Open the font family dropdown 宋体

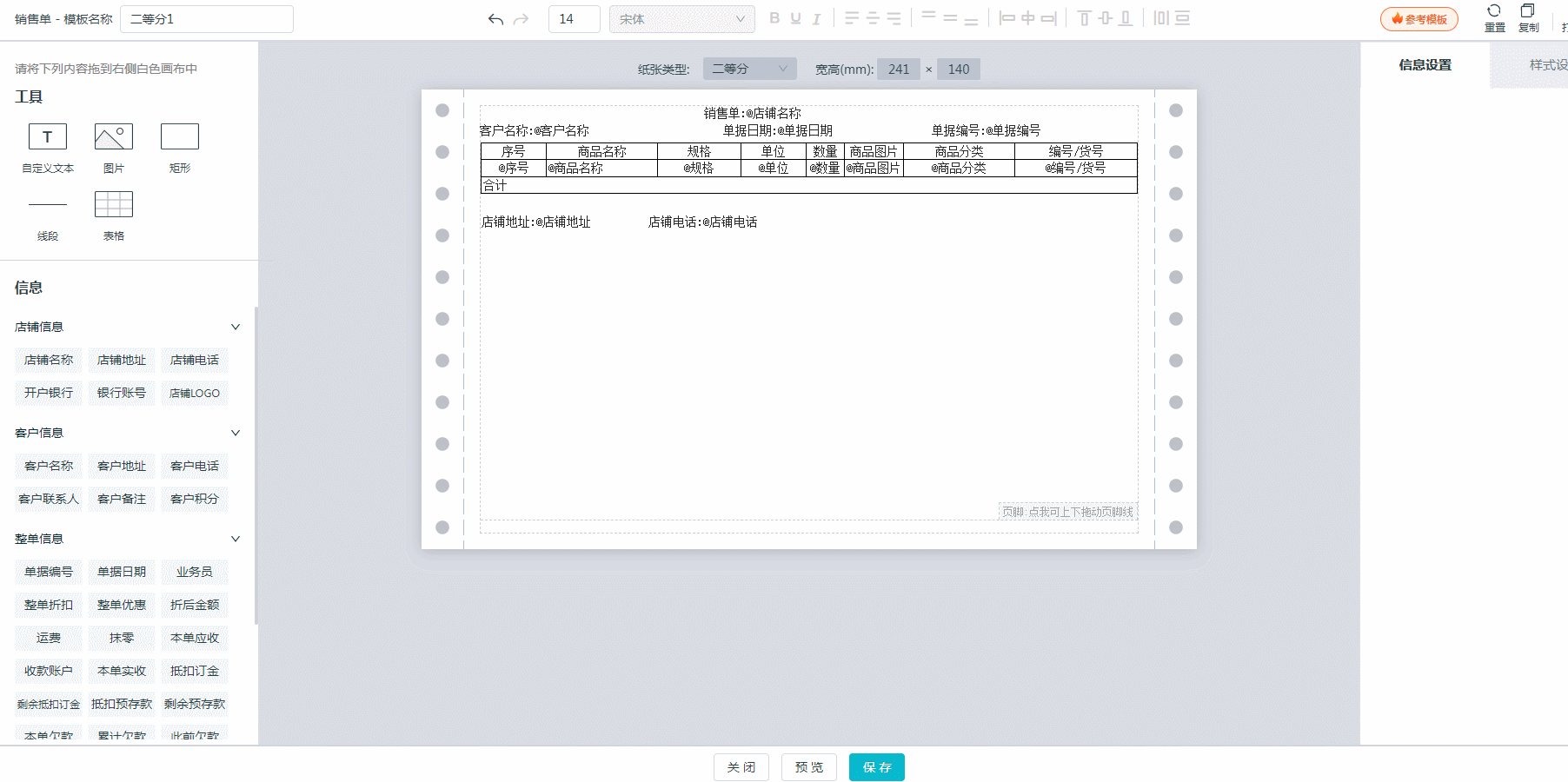[x=681, y=19]
